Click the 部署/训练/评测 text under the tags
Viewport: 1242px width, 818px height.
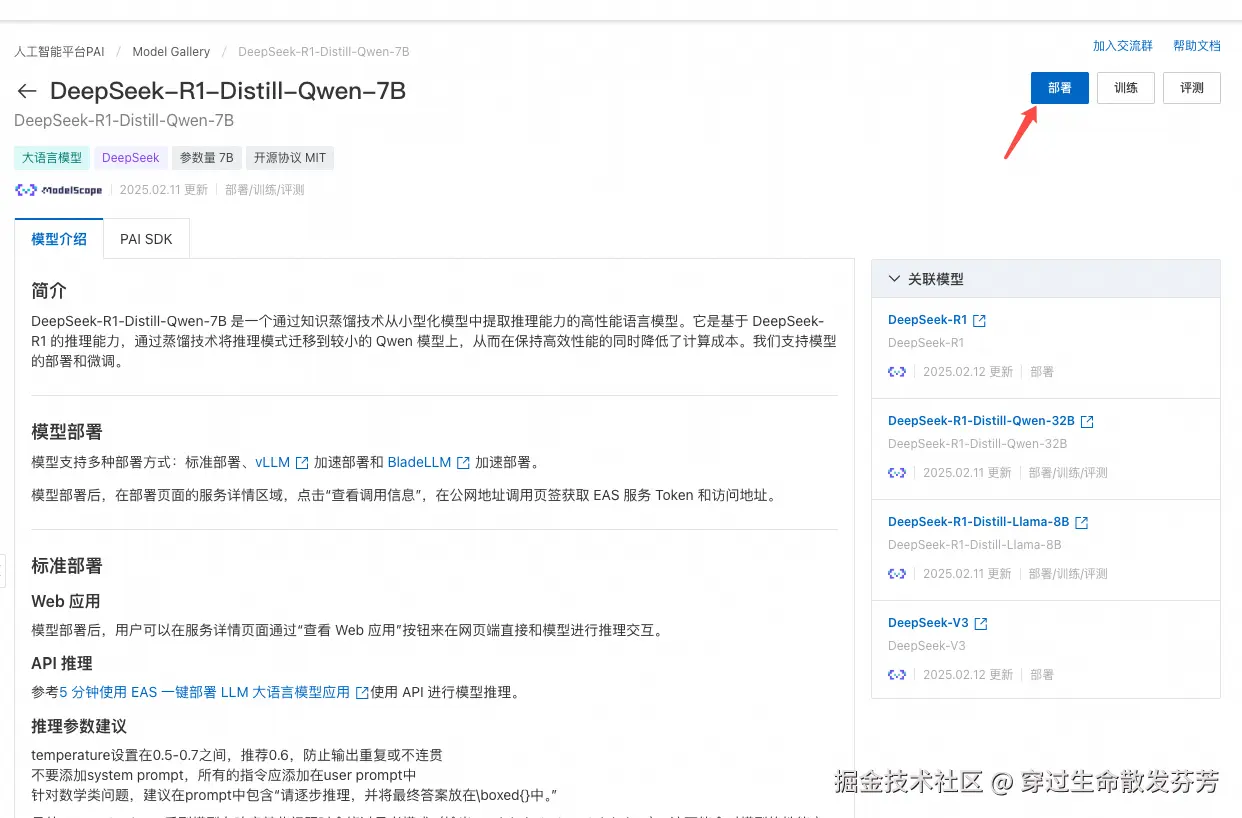point(264,190)
